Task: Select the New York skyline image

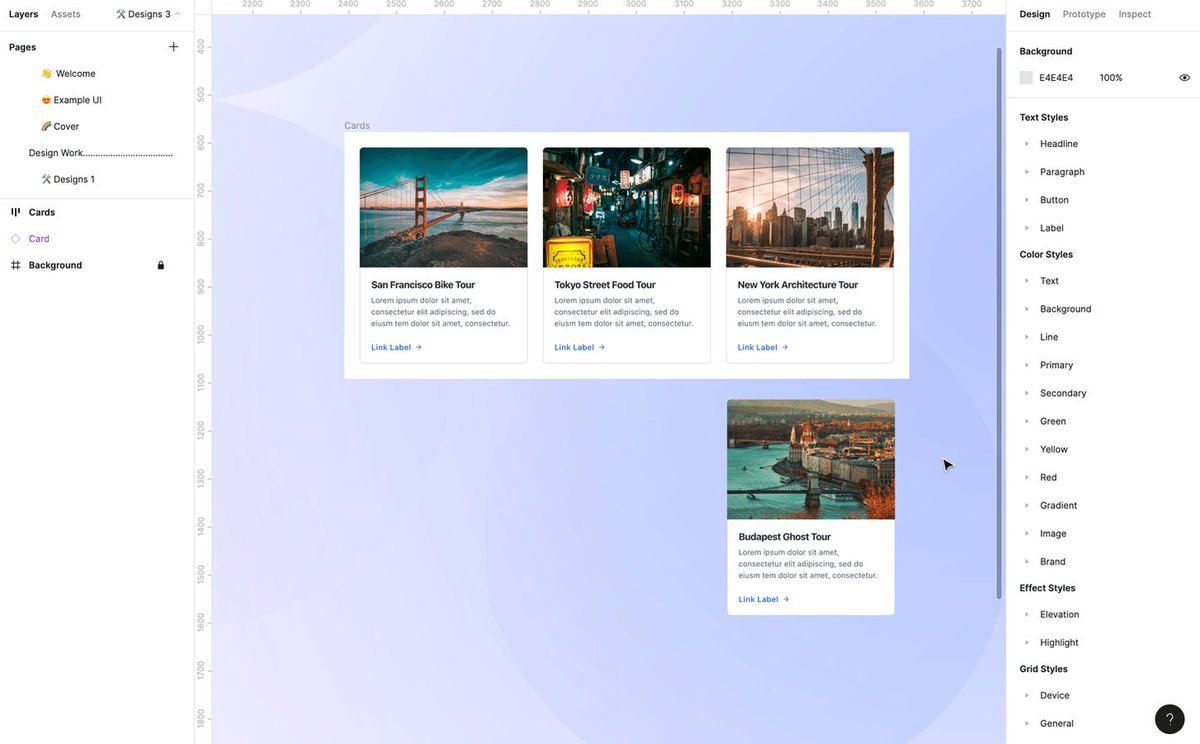Action: [x=810, y=208]
